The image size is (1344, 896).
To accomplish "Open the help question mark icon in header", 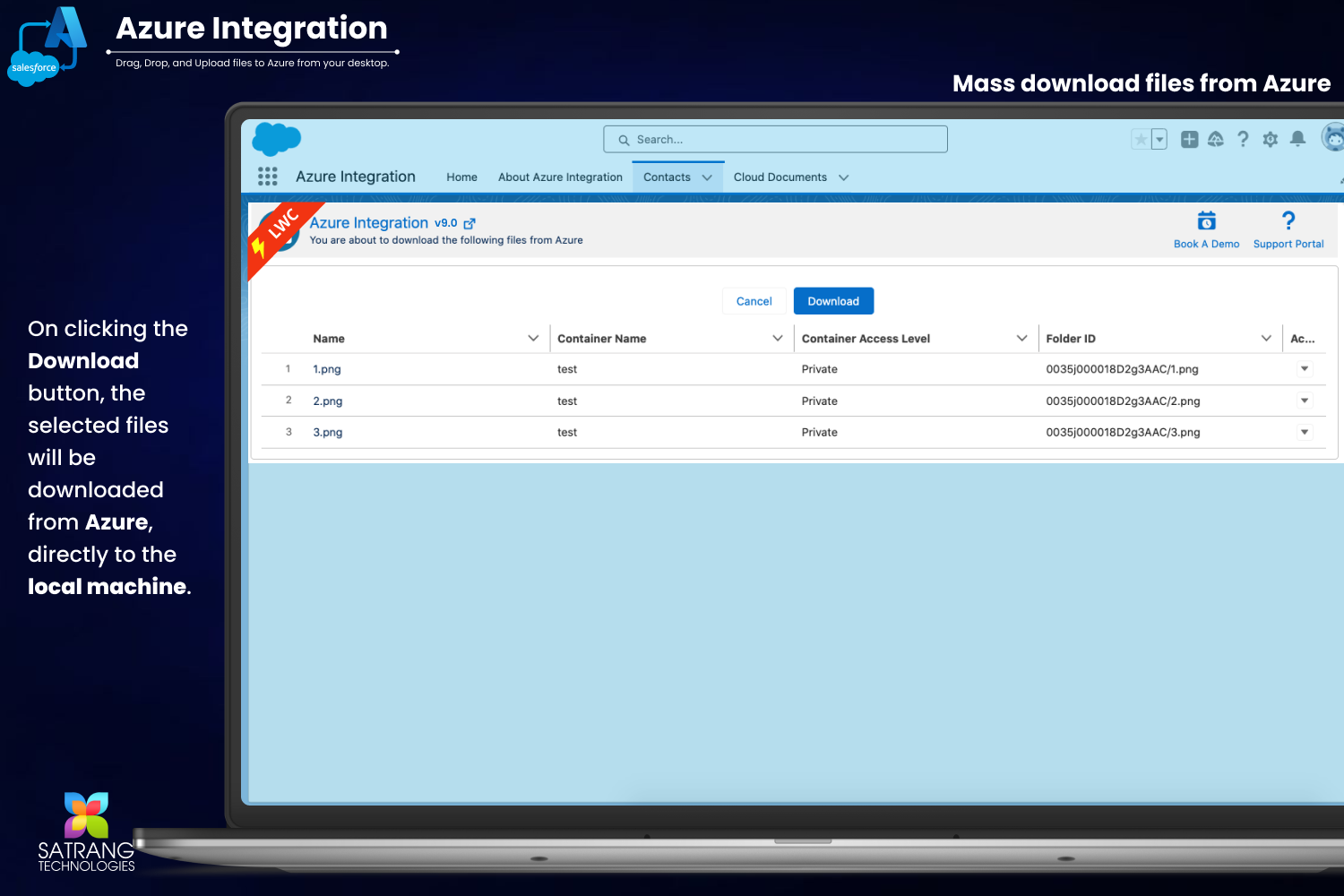I will pyautogui.click(x=1243, y=139).
